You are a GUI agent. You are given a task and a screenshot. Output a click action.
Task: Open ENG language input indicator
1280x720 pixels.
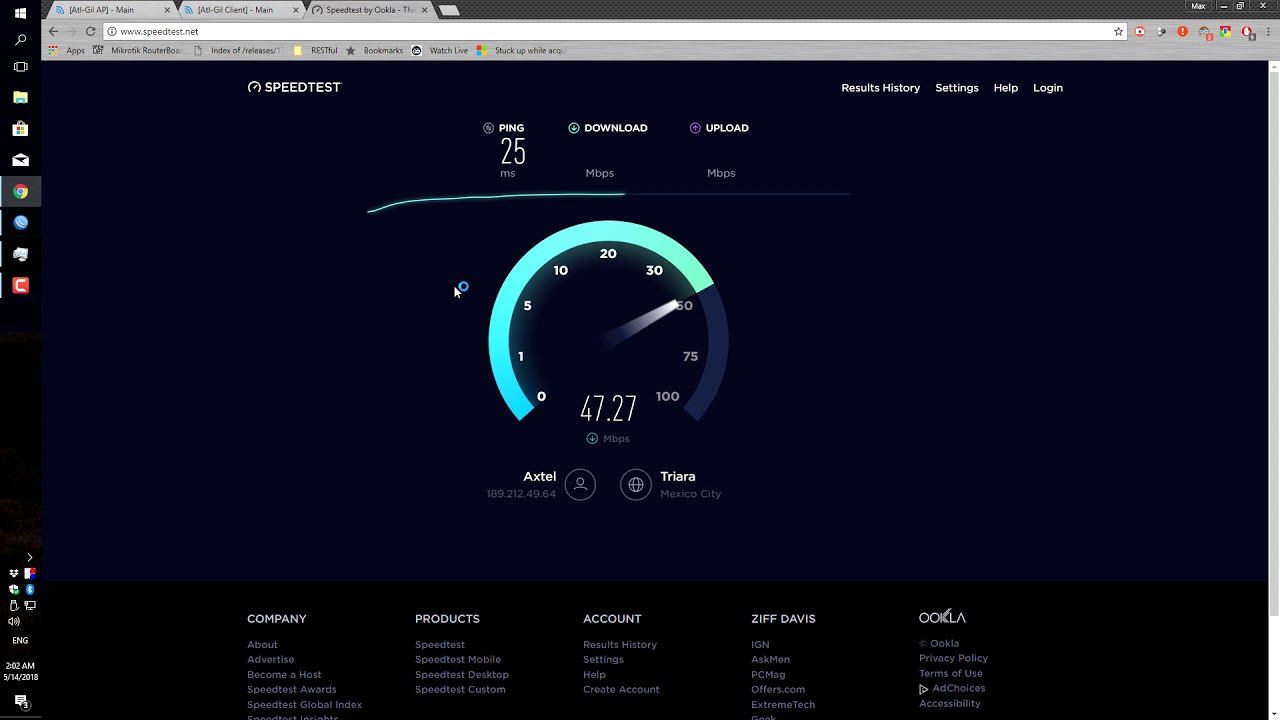(x=20, y=640)
